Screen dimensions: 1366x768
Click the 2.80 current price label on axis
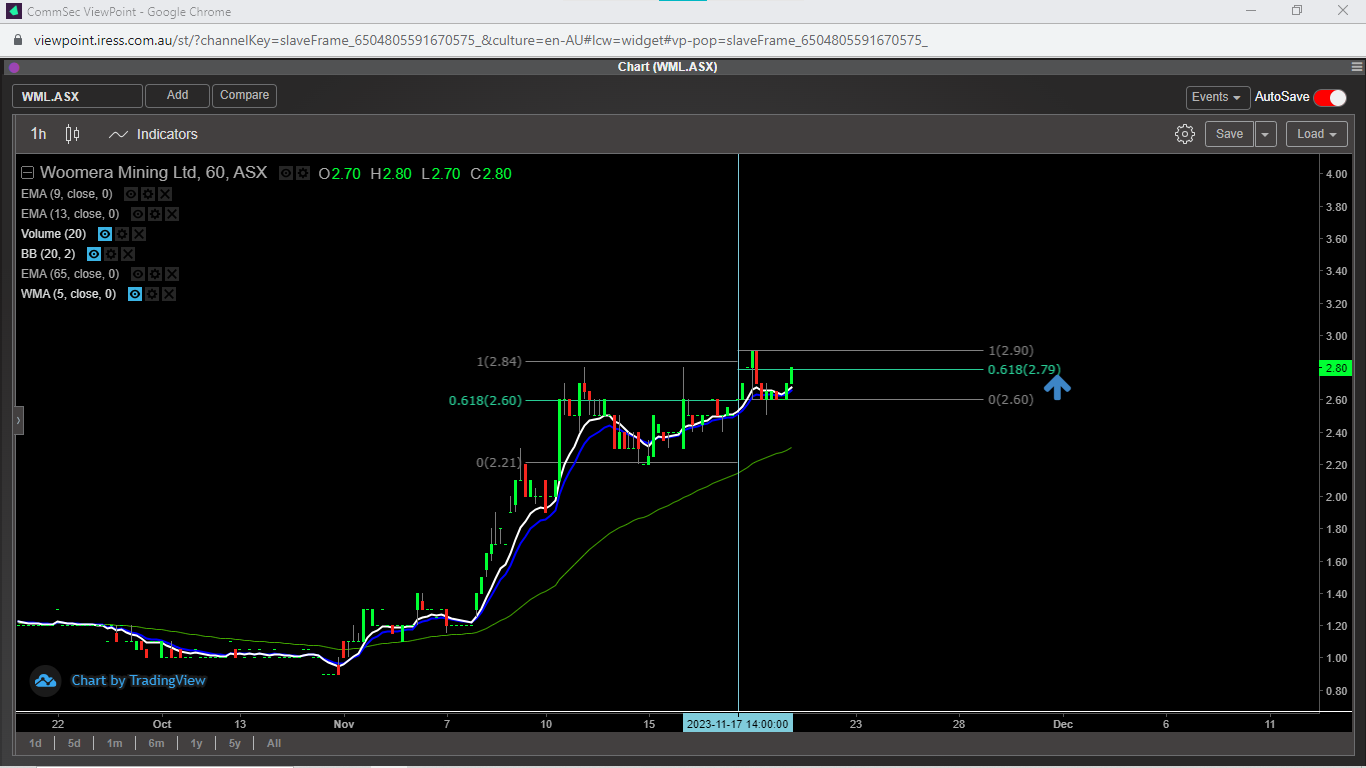1335,368
